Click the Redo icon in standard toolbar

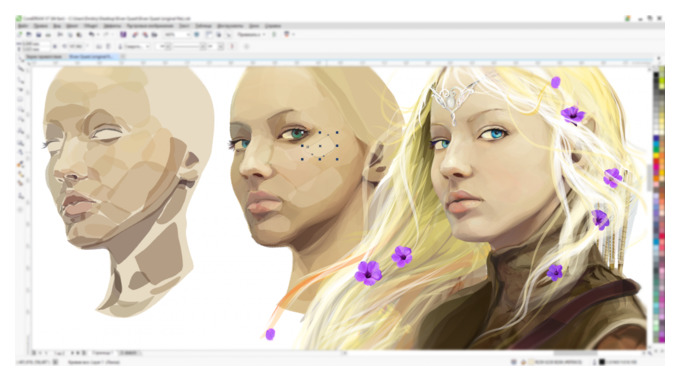coord(105,34)
